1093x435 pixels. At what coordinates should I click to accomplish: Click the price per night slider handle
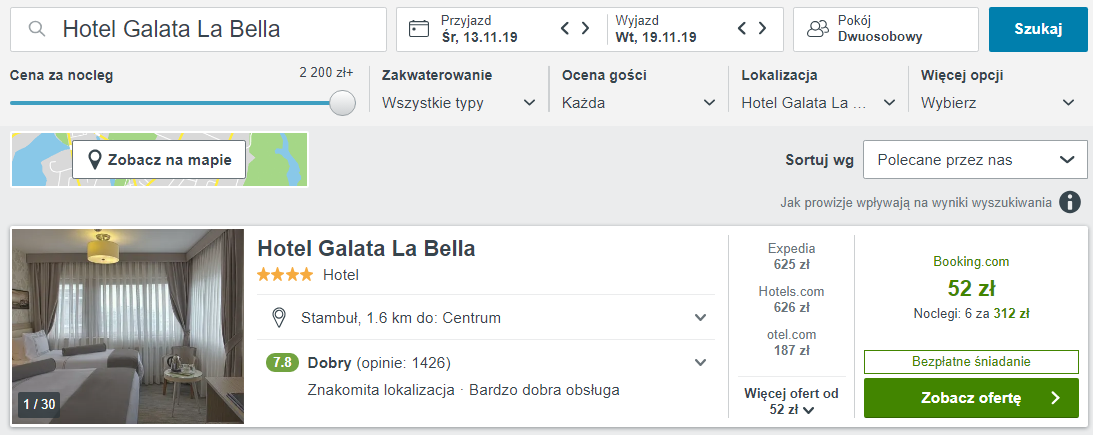click(342, 103)
